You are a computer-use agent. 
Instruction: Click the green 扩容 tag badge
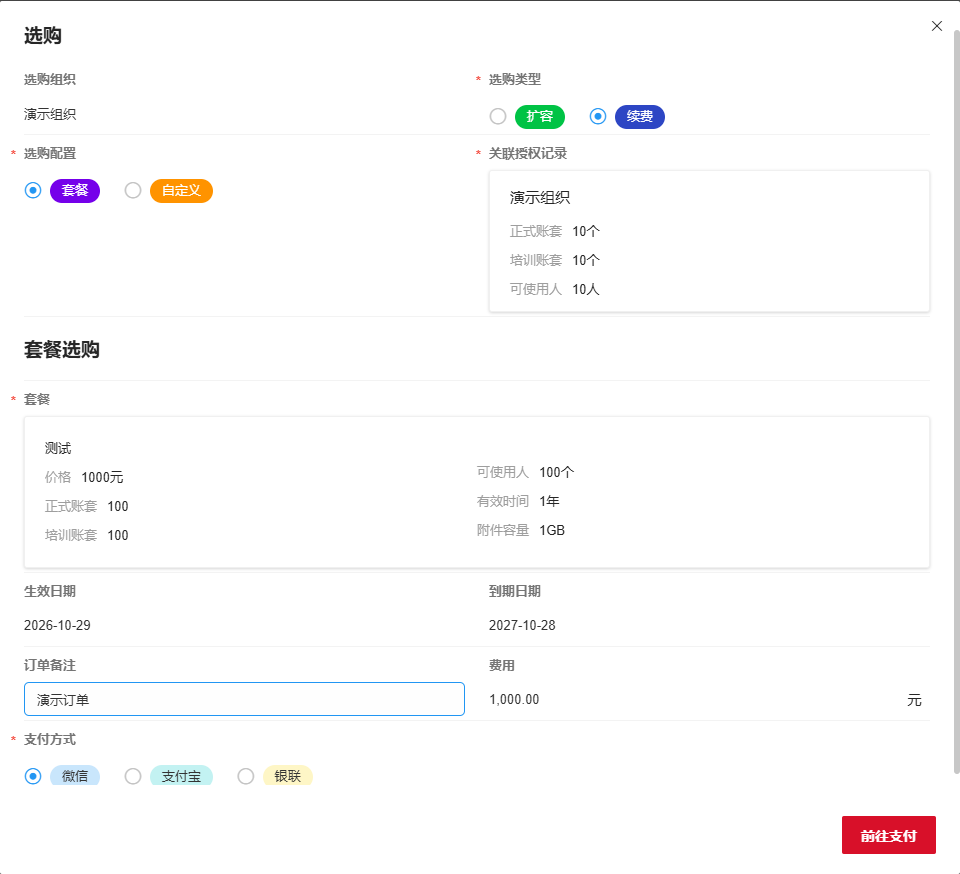[x=539, y=116]
